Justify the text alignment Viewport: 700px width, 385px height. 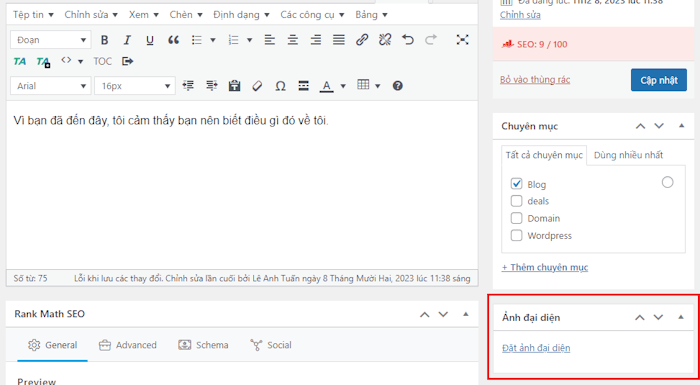(339, 40)
